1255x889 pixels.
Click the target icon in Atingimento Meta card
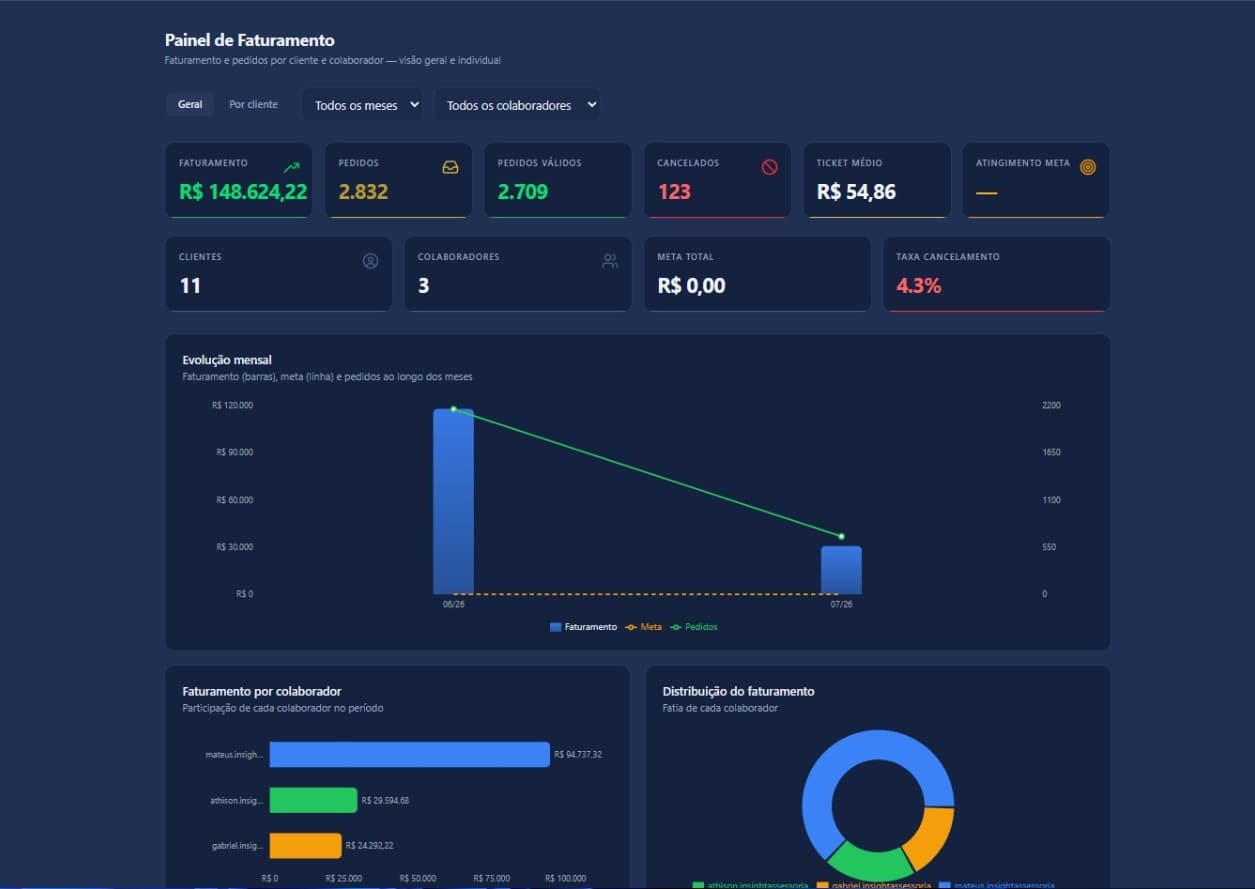1088,167
